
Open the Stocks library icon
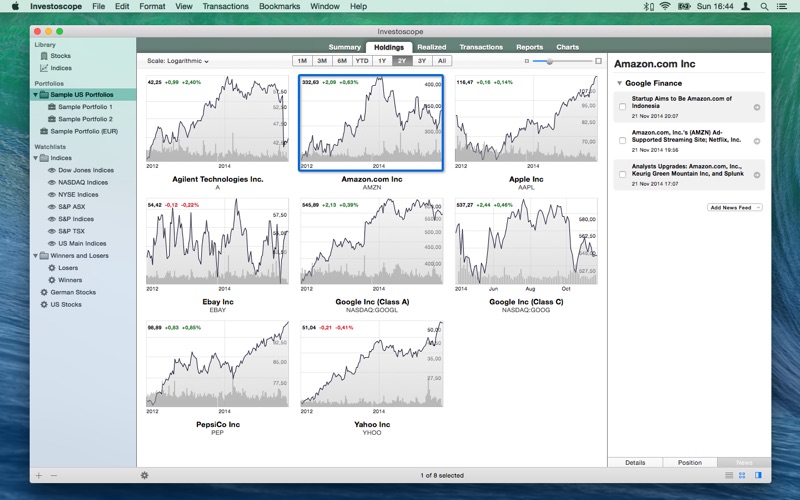44,56
